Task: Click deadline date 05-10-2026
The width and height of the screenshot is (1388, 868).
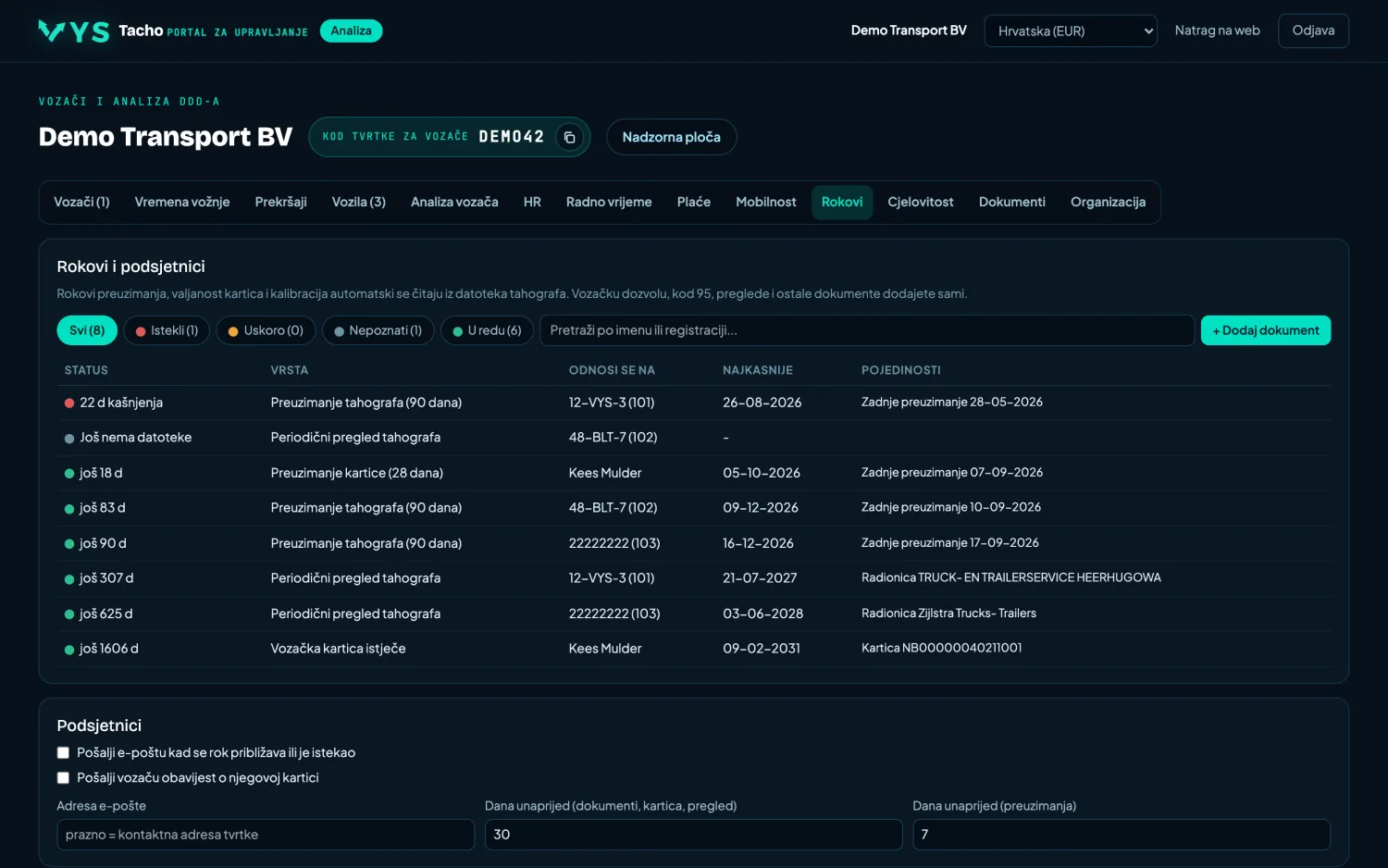Action: point(762,473)
